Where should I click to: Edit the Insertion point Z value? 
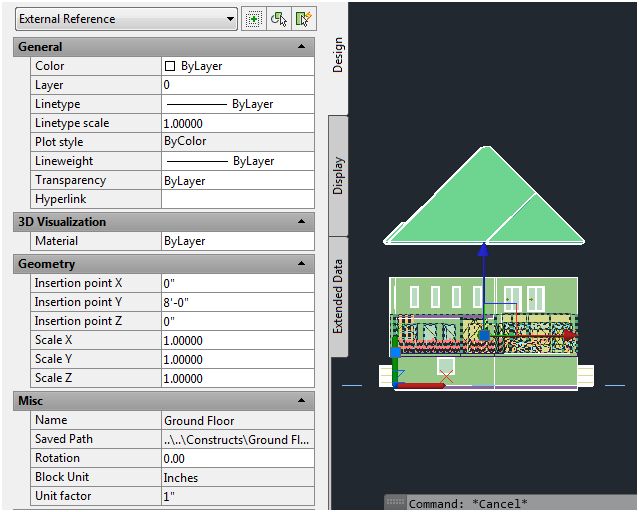tap(238, 321)
